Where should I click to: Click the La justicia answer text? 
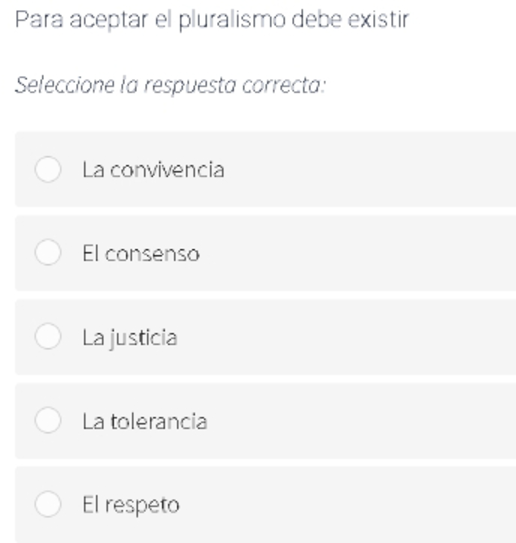coord(130,338)
